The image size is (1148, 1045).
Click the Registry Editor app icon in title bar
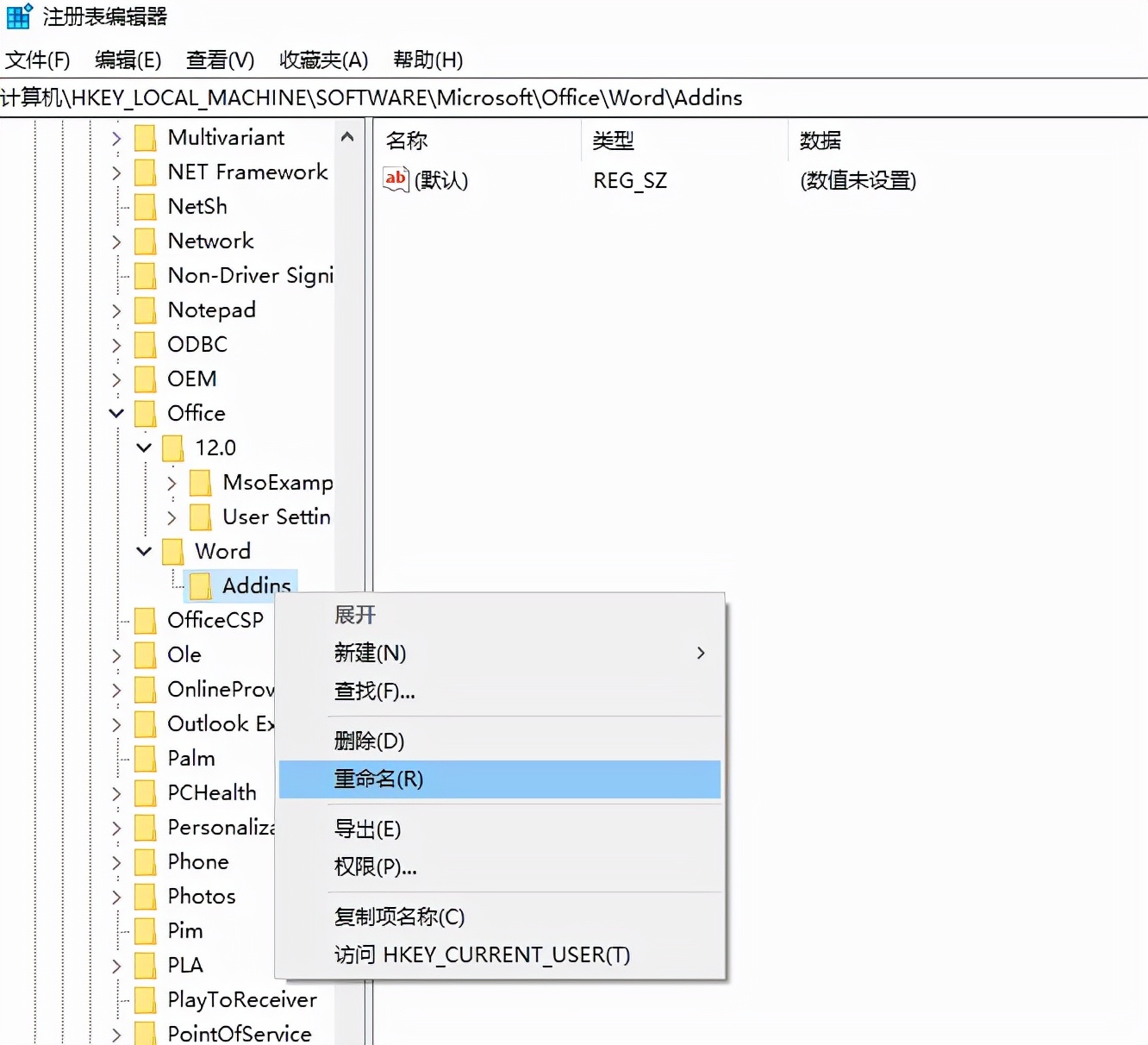tap(18, 16)
